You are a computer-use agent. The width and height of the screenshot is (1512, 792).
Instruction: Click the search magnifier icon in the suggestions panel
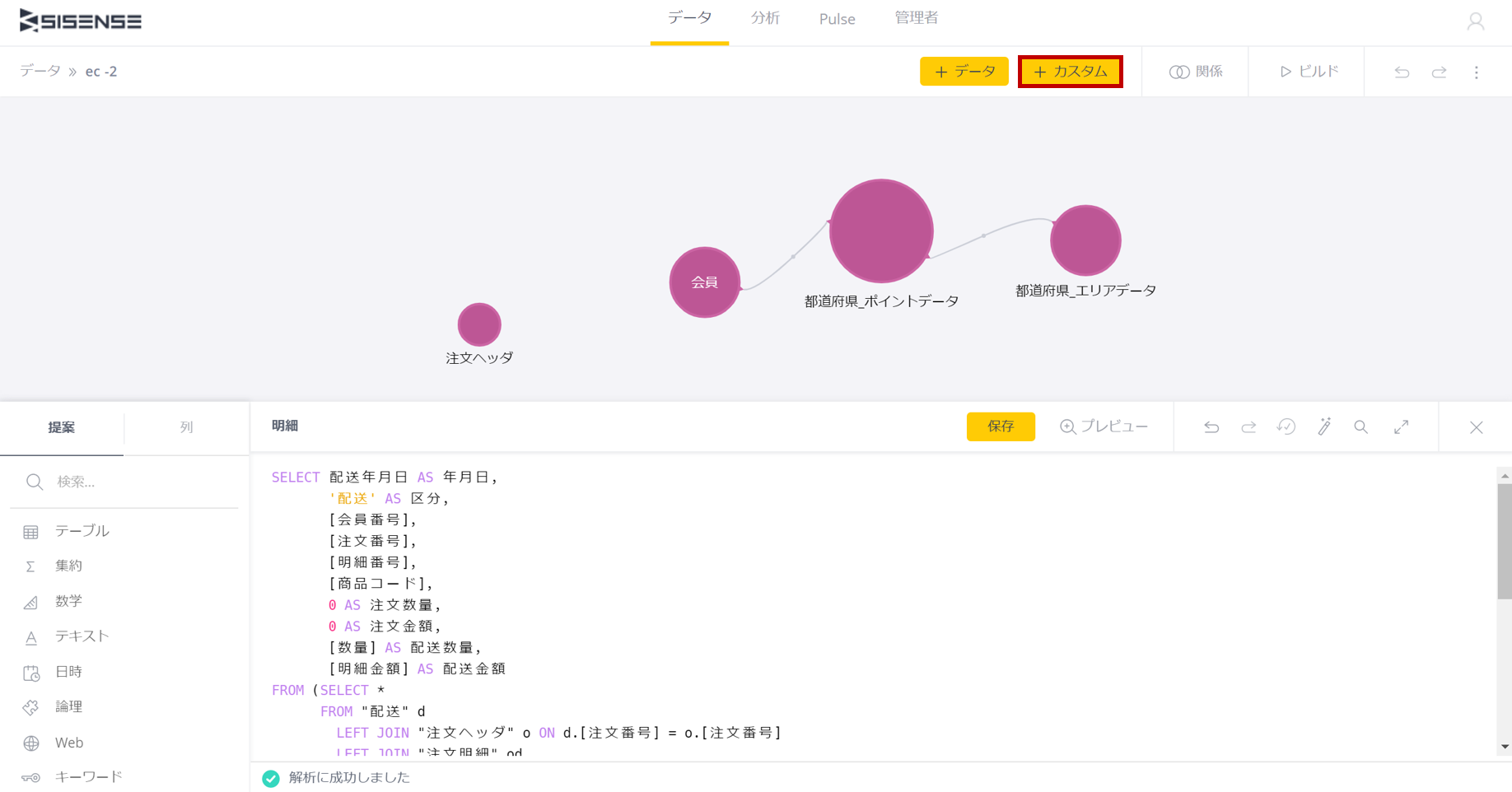[x=35, y=482]
